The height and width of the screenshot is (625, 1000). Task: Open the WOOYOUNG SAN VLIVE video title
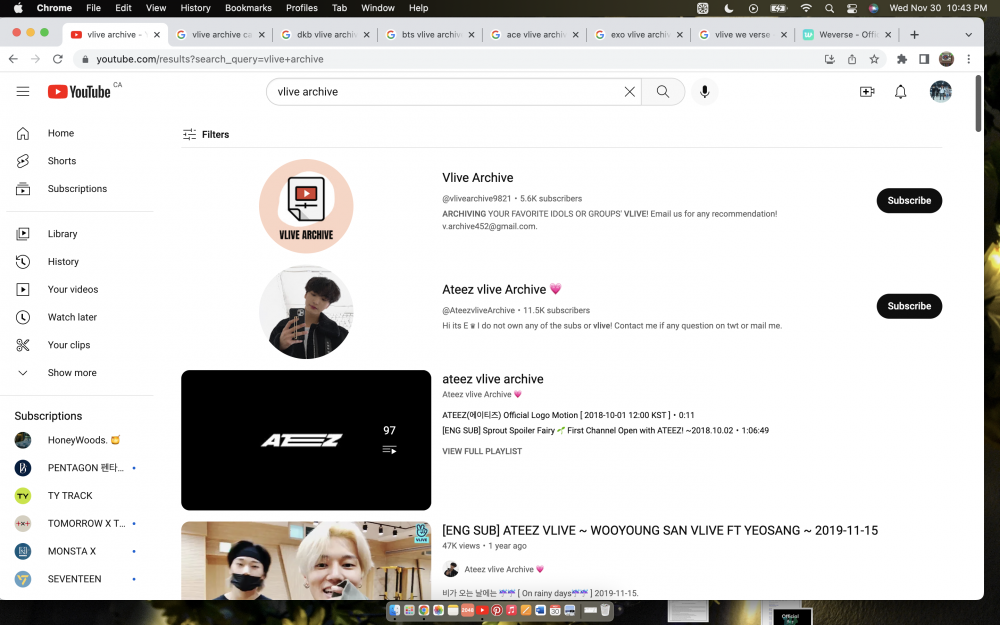tap(660, 531)
